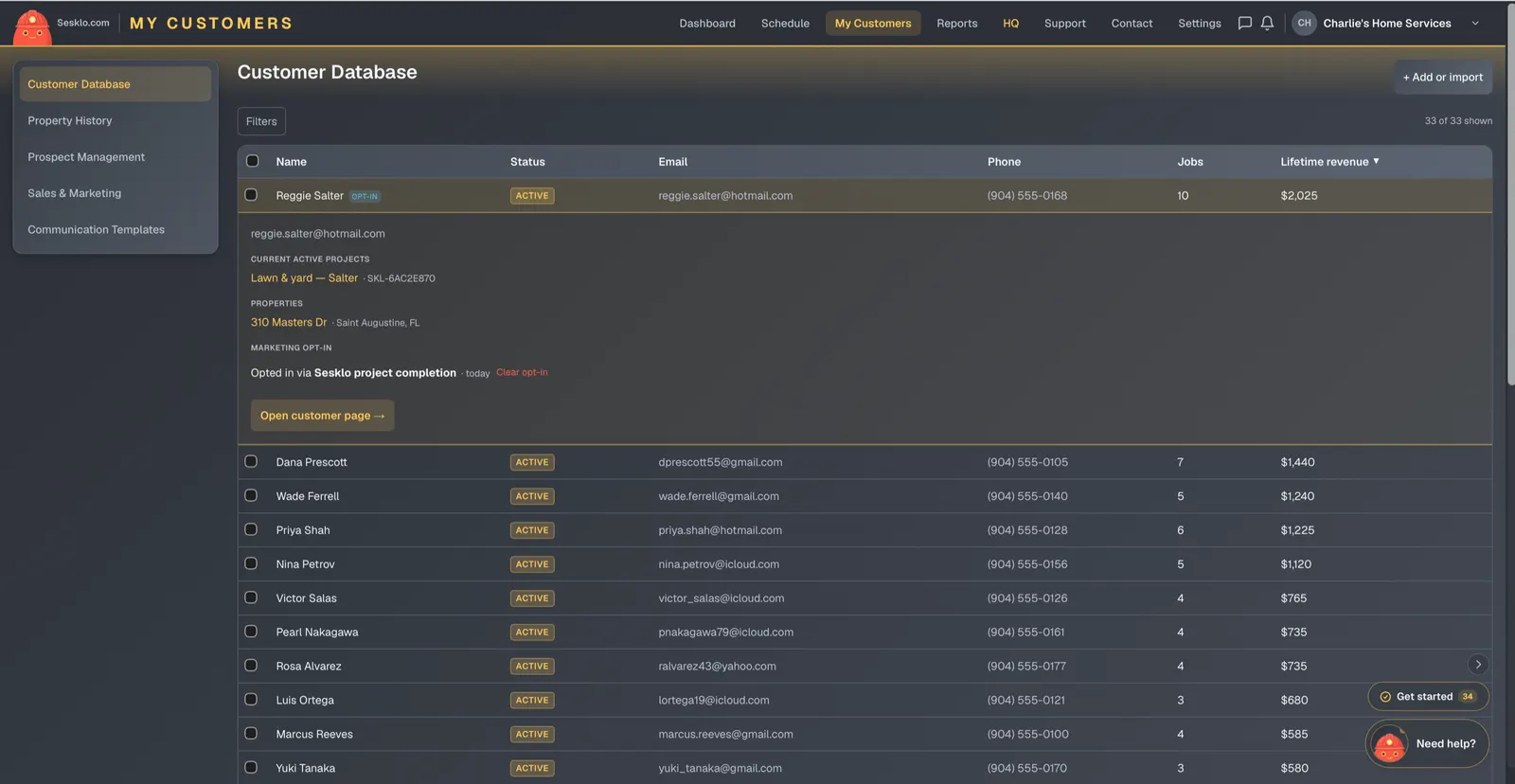Click Marcus Reeves in the customer list

tap(314, 735)
